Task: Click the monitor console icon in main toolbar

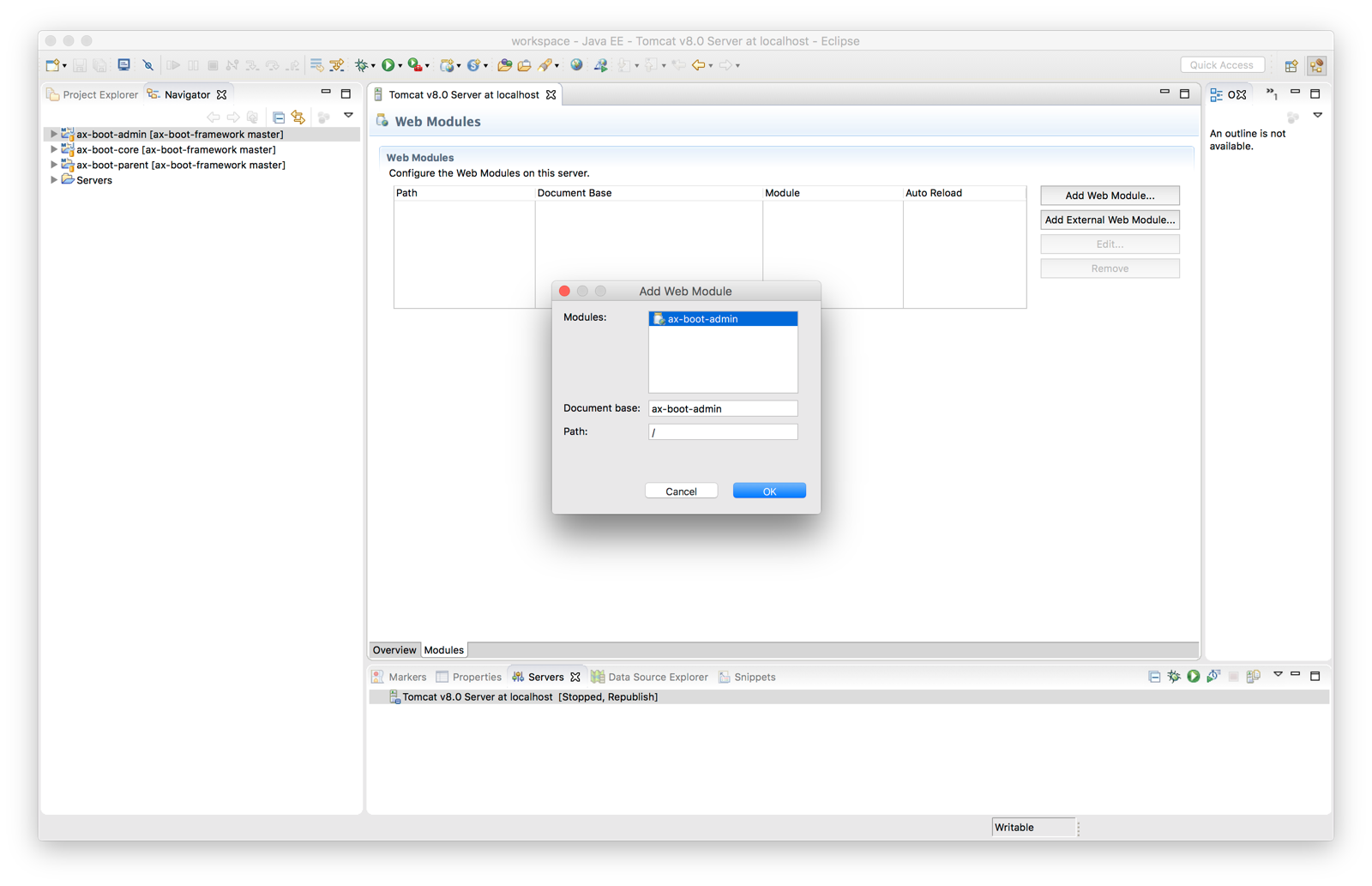Action: (124, 65)
